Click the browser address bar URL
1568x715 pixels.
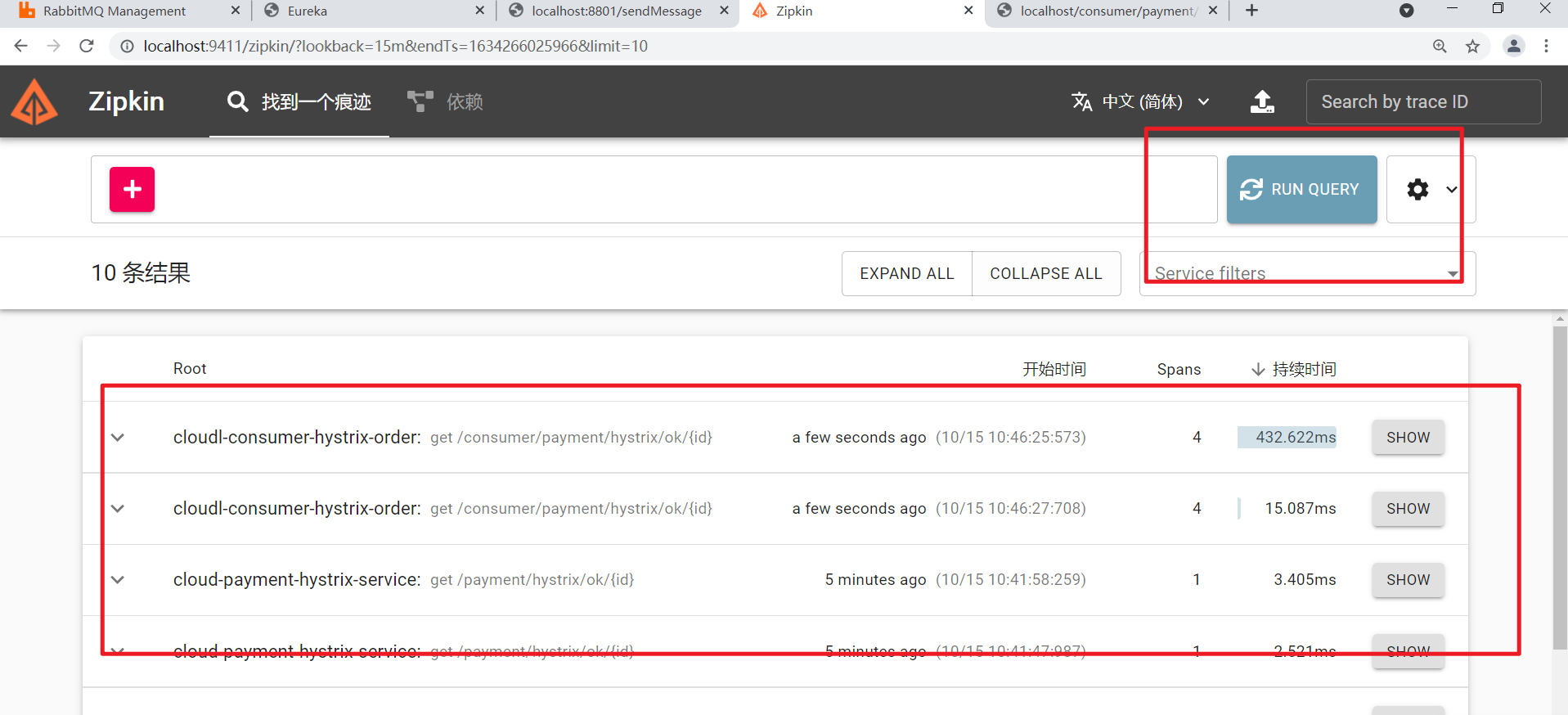(396, 46)
